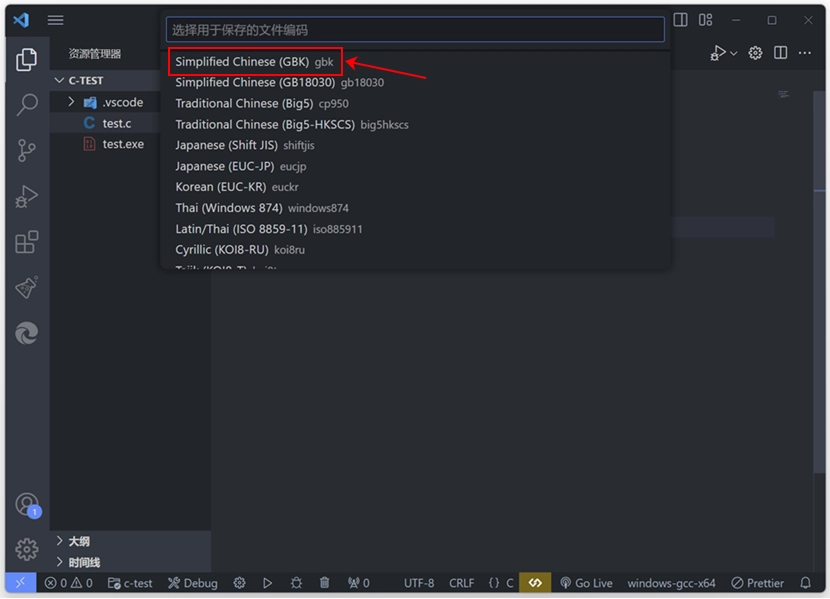Collapse the C-TEST folder
Image resolution: width=830 pixels, height=599 pixels.
[85, 80]
